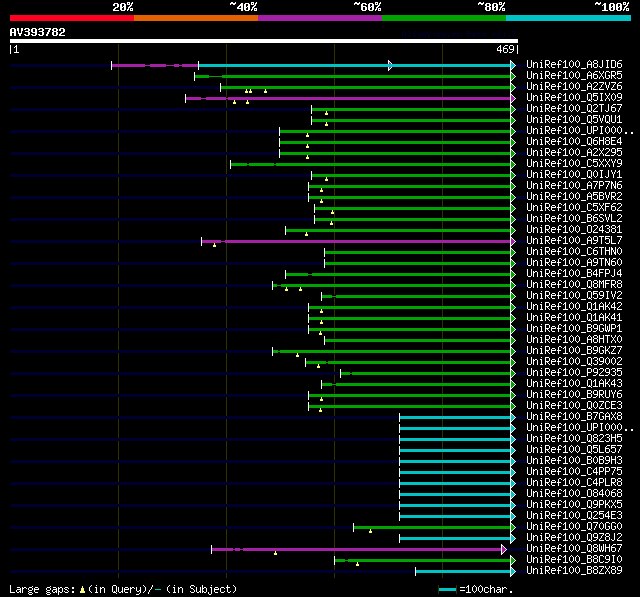The image size is (640, 597).
Task: Select the UniRef100_O84068 label
Action: (574, 494)
